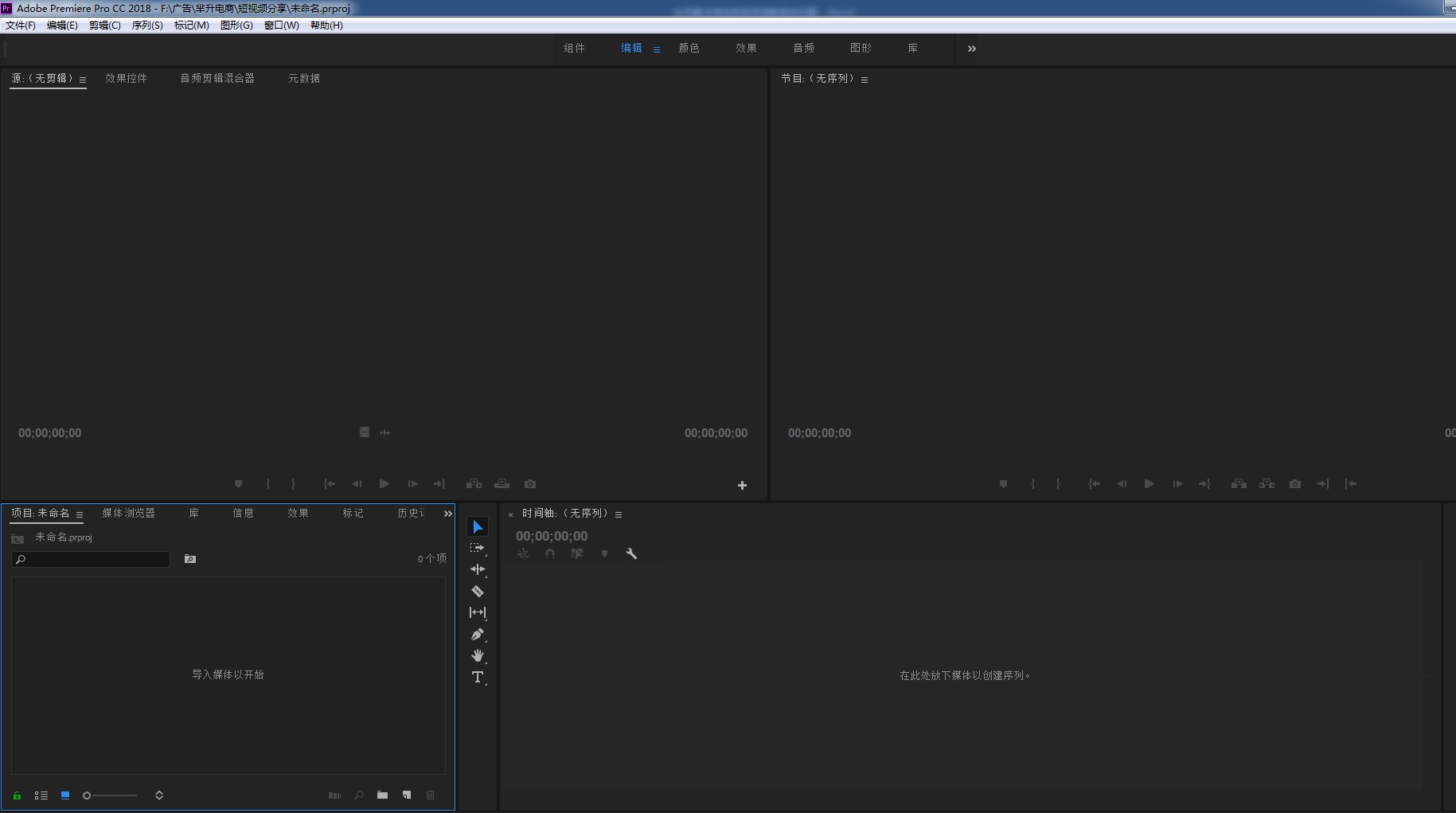Toggle Drag Video Only in Source monitor

pos(365,432)
